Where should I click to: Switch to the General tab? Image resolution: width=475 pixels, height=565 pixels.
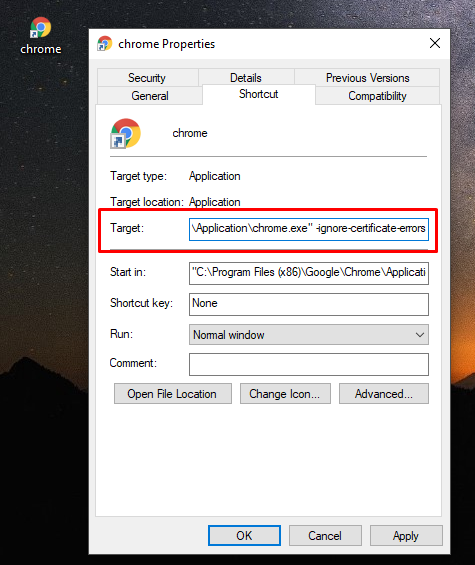150,96
